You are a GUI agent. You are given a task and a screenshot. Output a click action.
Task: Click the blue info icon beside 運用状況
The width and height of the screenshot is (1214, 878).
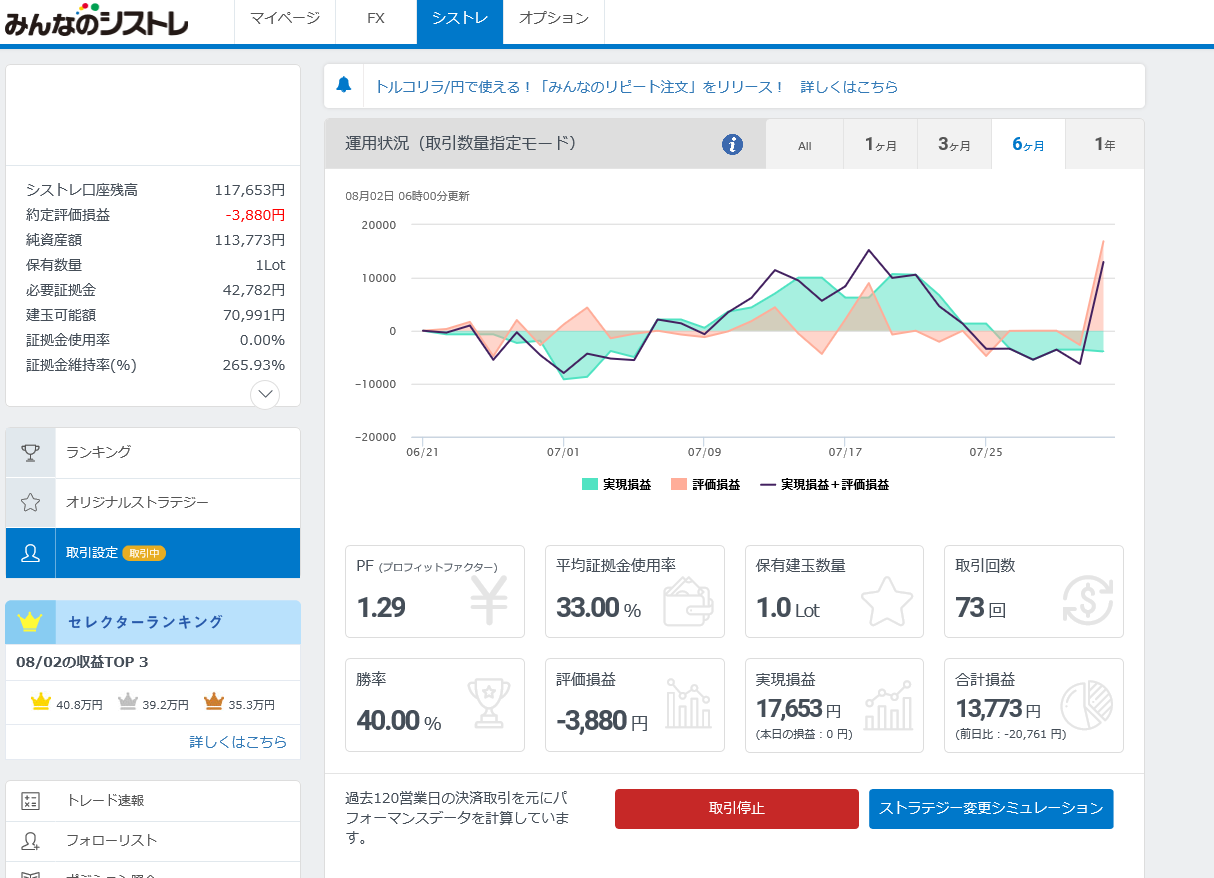(x=732, y=145)
